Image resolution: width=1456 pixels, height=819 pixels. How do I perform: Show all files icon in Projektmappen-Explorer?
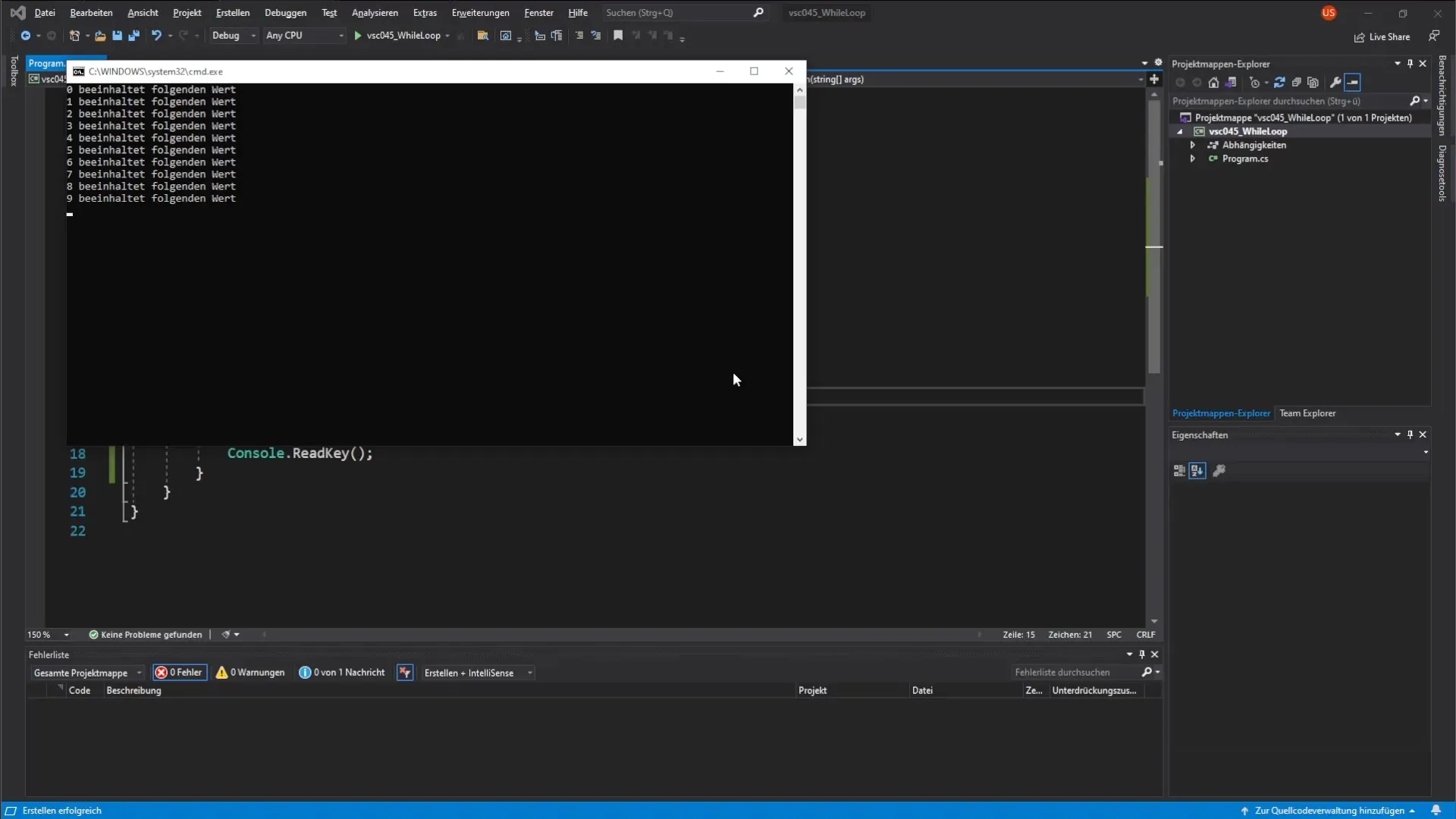[1313, 83]
